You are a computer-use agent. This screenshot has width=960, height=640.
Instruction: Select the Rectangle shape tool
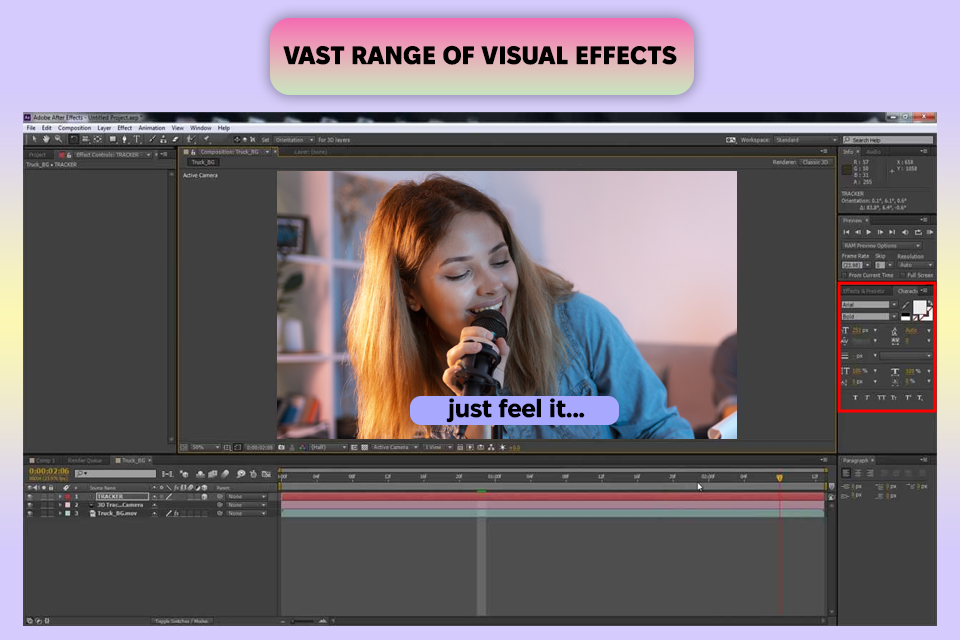(113, 140)
